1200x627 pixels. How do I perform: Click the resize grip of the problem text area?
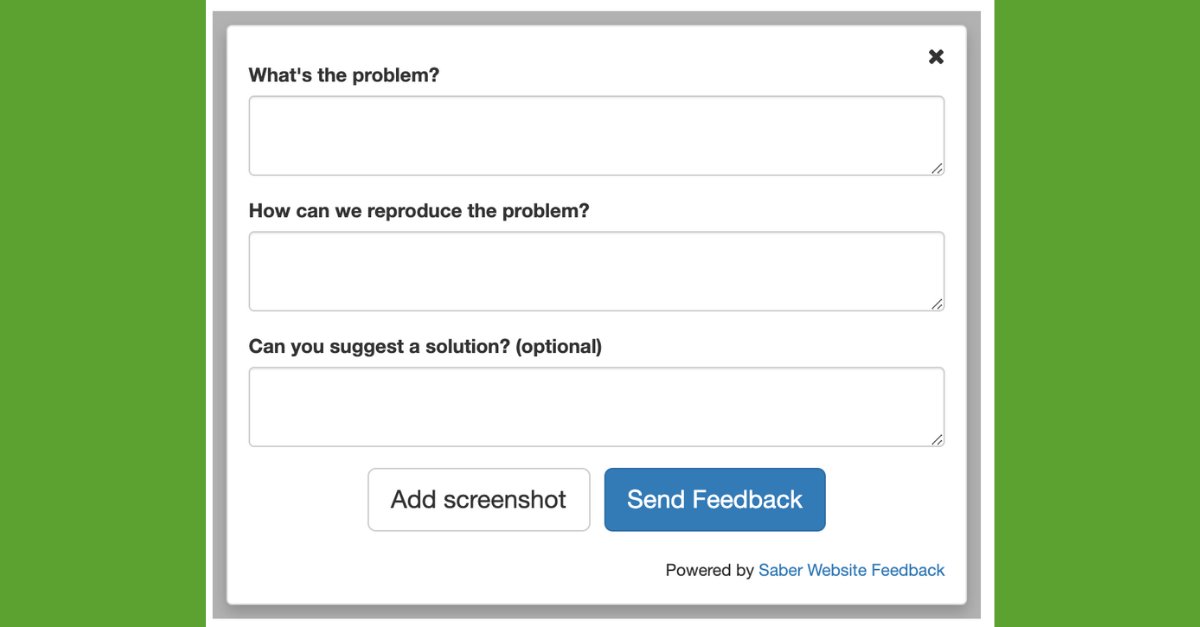point(937,169)
